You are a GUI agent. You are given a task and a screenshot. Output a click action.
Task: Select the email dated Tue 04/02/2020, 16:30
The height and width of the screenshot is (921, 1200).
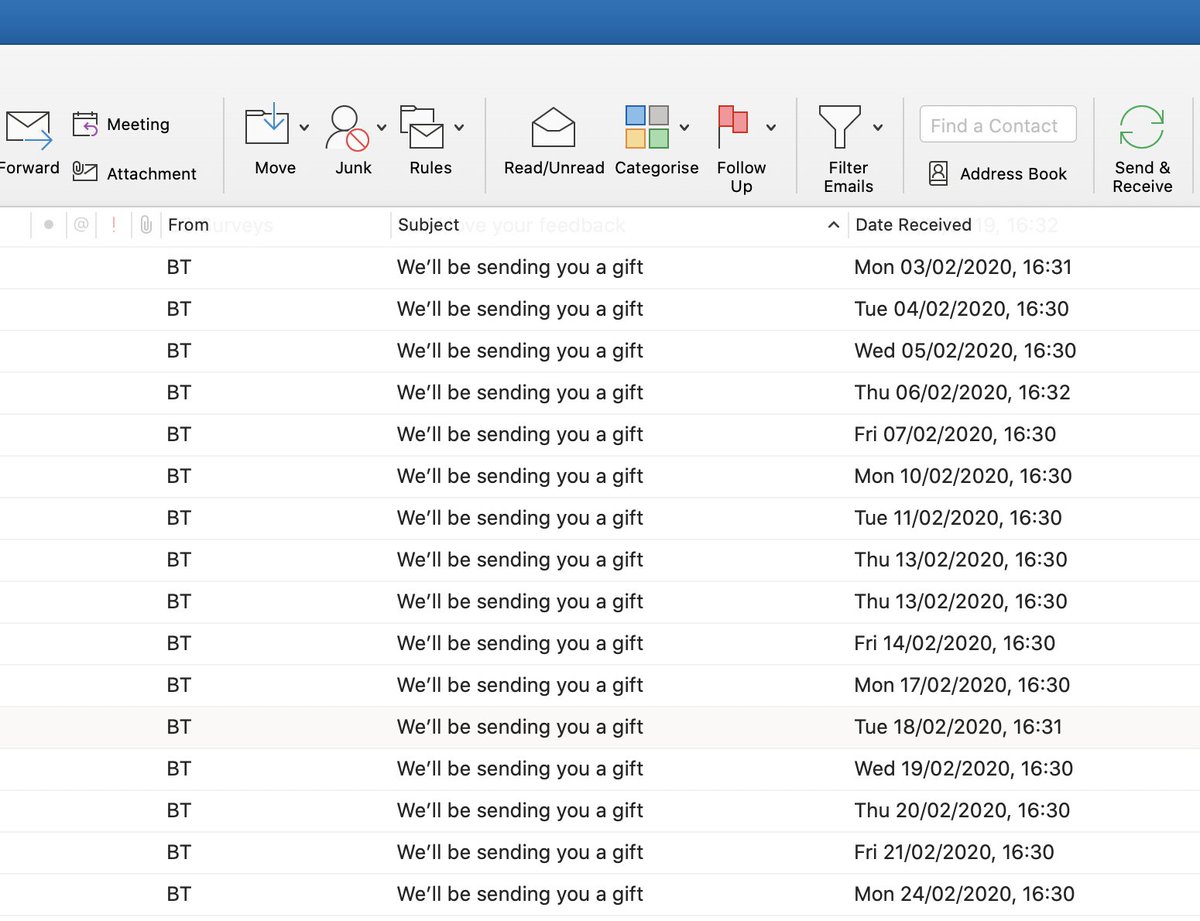click(600, 309)
